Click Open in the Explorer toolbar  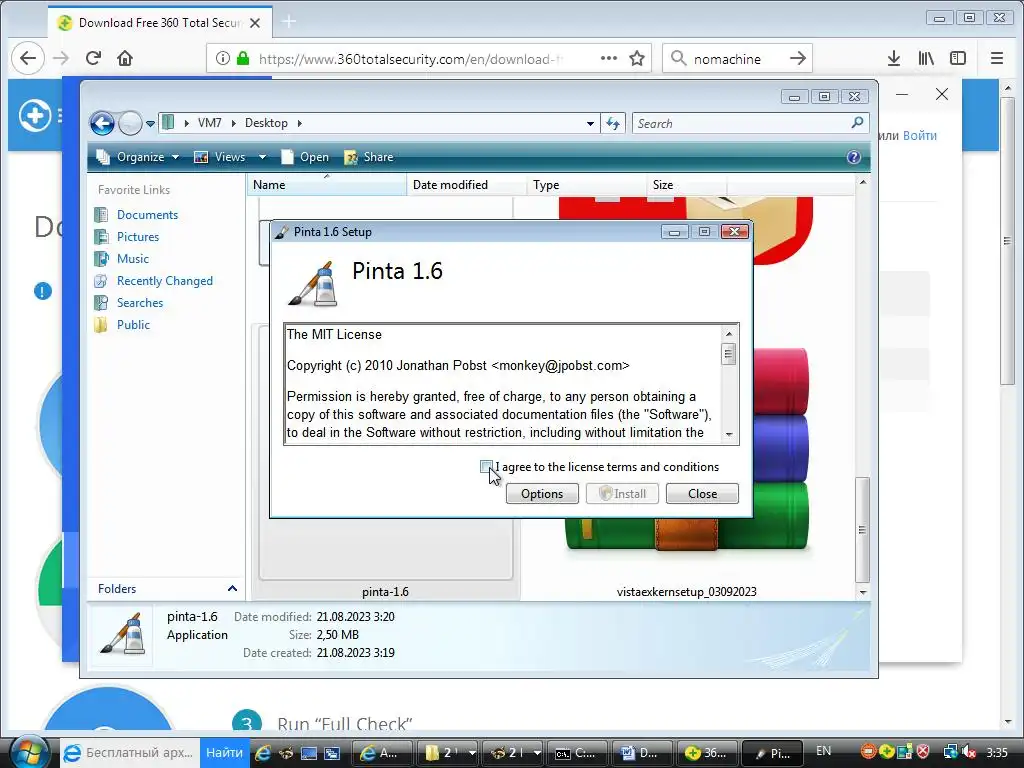(305, 157)
